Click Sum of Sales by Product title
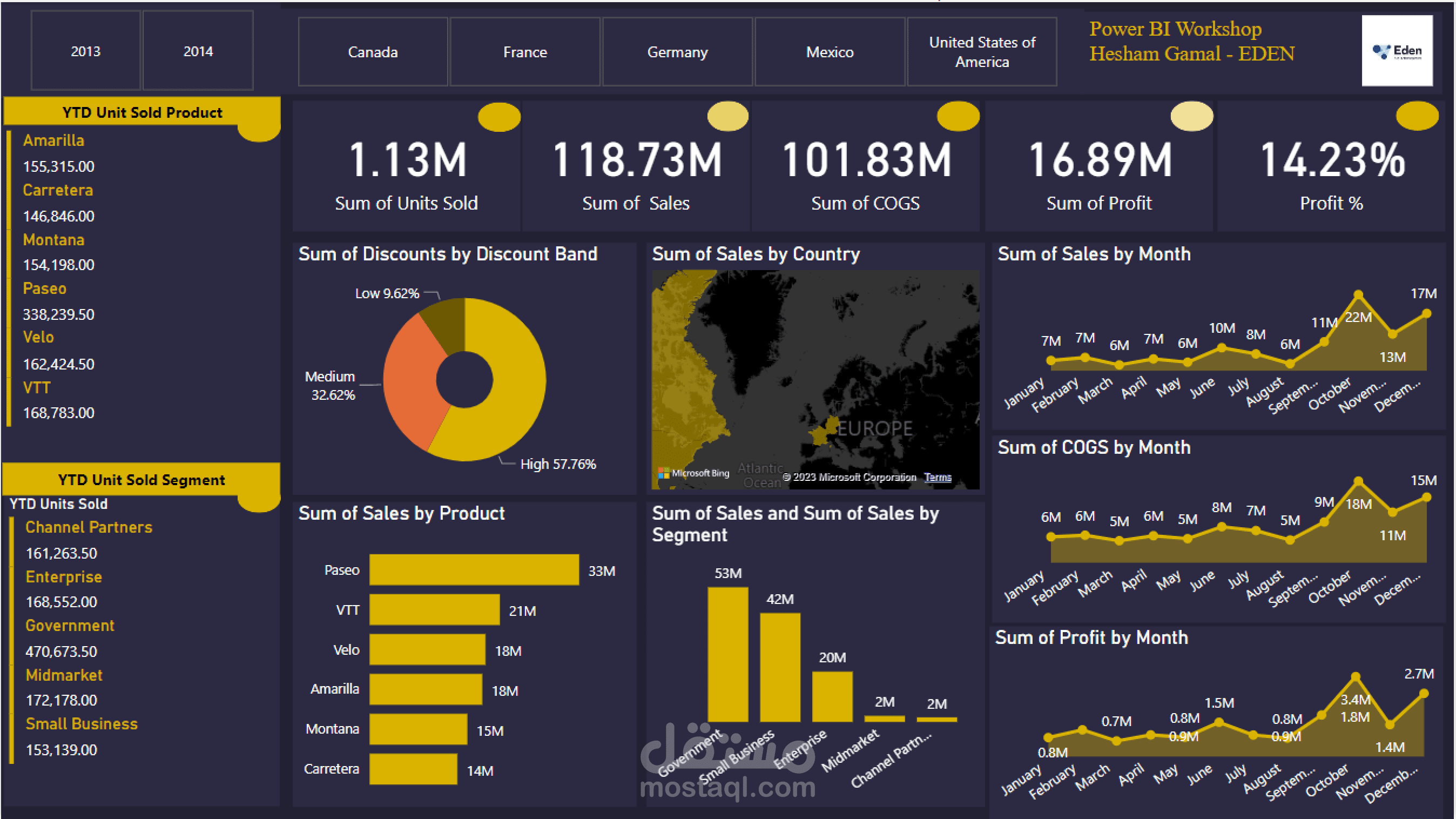Viewport: 1456px width, 819px height. 401,513
